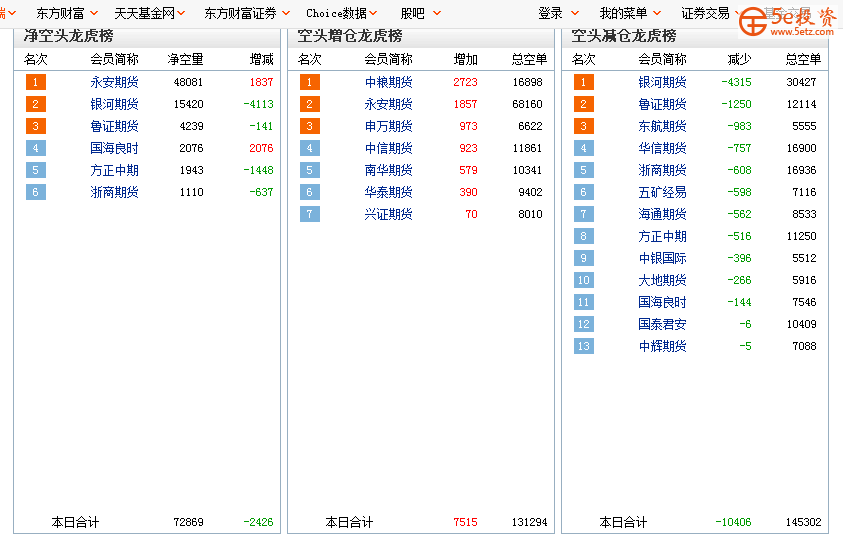Viewport: 843px width, 548px height.
Task: Select decrease value -4315
Action: tap(736, 82)
